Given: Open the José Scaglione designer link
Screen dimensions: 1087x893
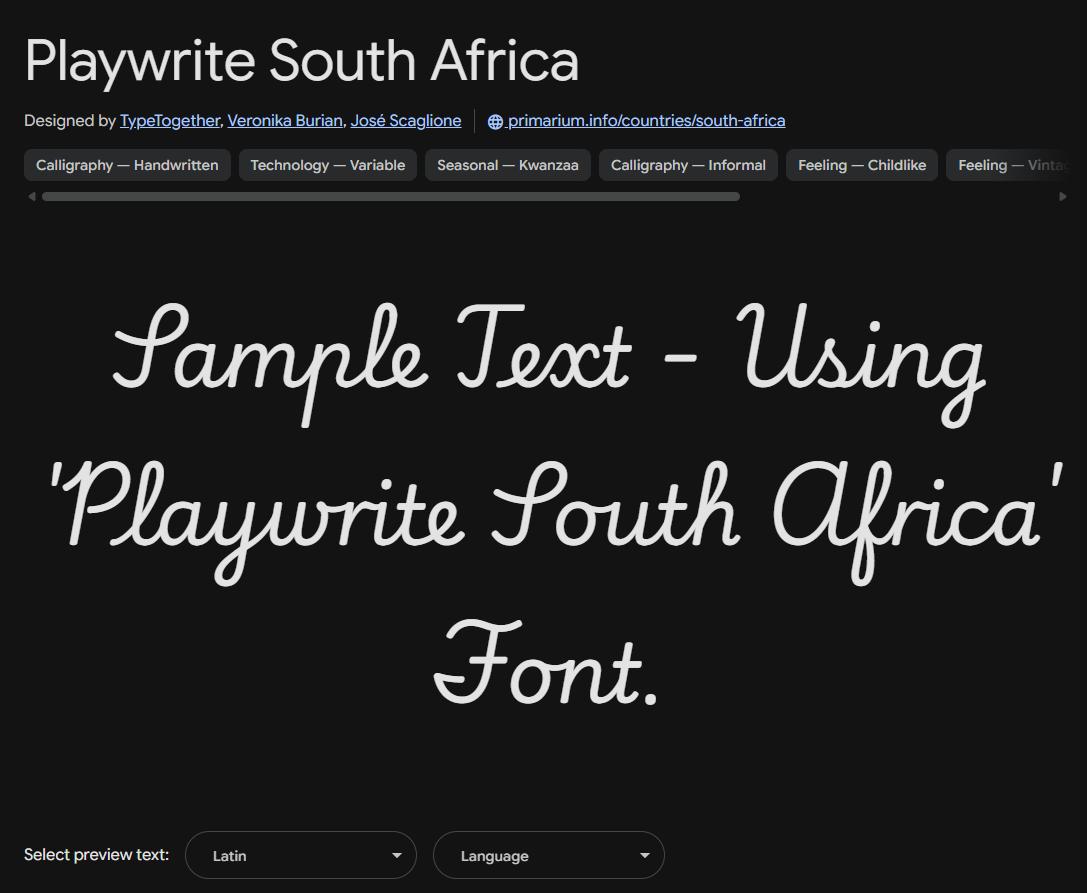Looking at the screenshot, I should coord(406,121).
